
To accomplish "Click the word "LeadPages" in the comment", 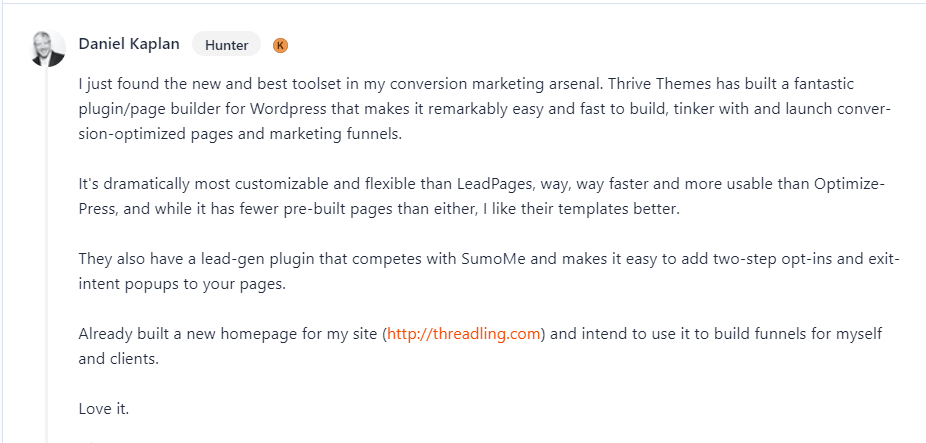I will tap(495, 184).
